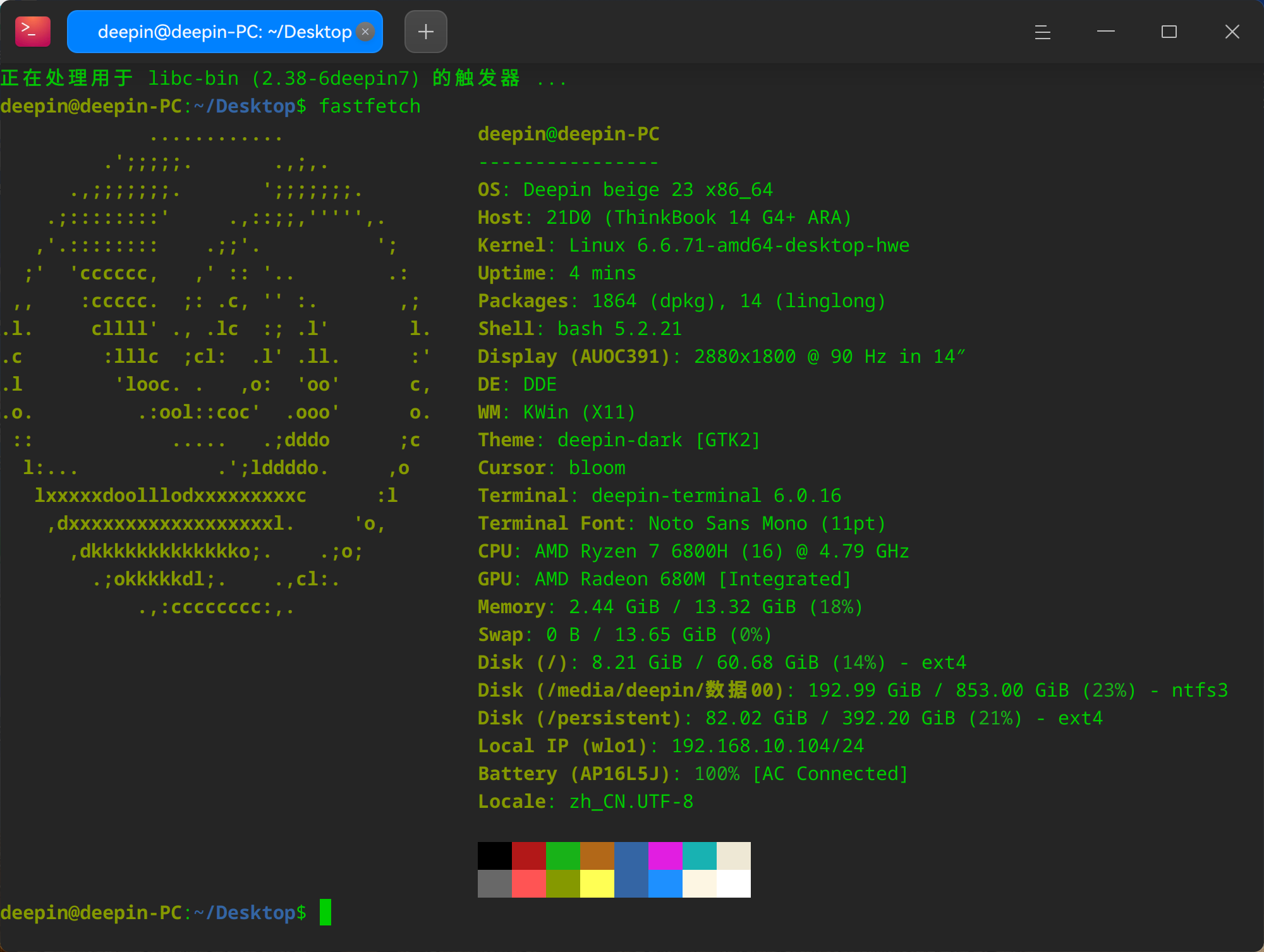This screenshot has height=952, width=1264.
Task: Click the 'Swap: 0 B / 13.65 GiB' line
Action: tap(625, 635)
